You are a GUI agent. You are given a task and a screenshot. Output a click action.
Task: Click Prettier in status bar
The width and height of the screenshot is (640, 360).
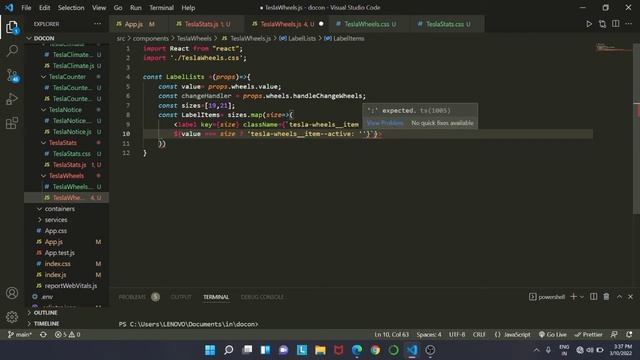[588, 334]
